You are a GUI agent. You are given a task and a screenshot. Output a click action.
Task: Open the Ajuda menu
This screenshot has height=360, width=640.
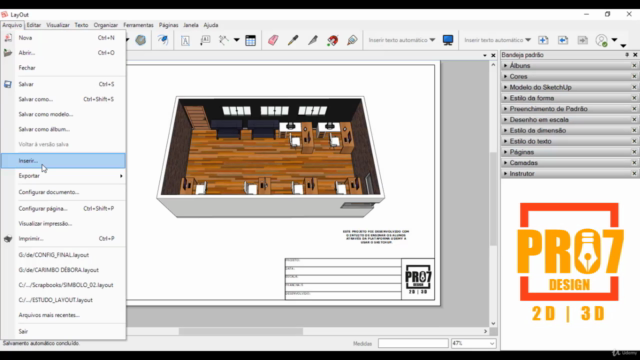211,25
